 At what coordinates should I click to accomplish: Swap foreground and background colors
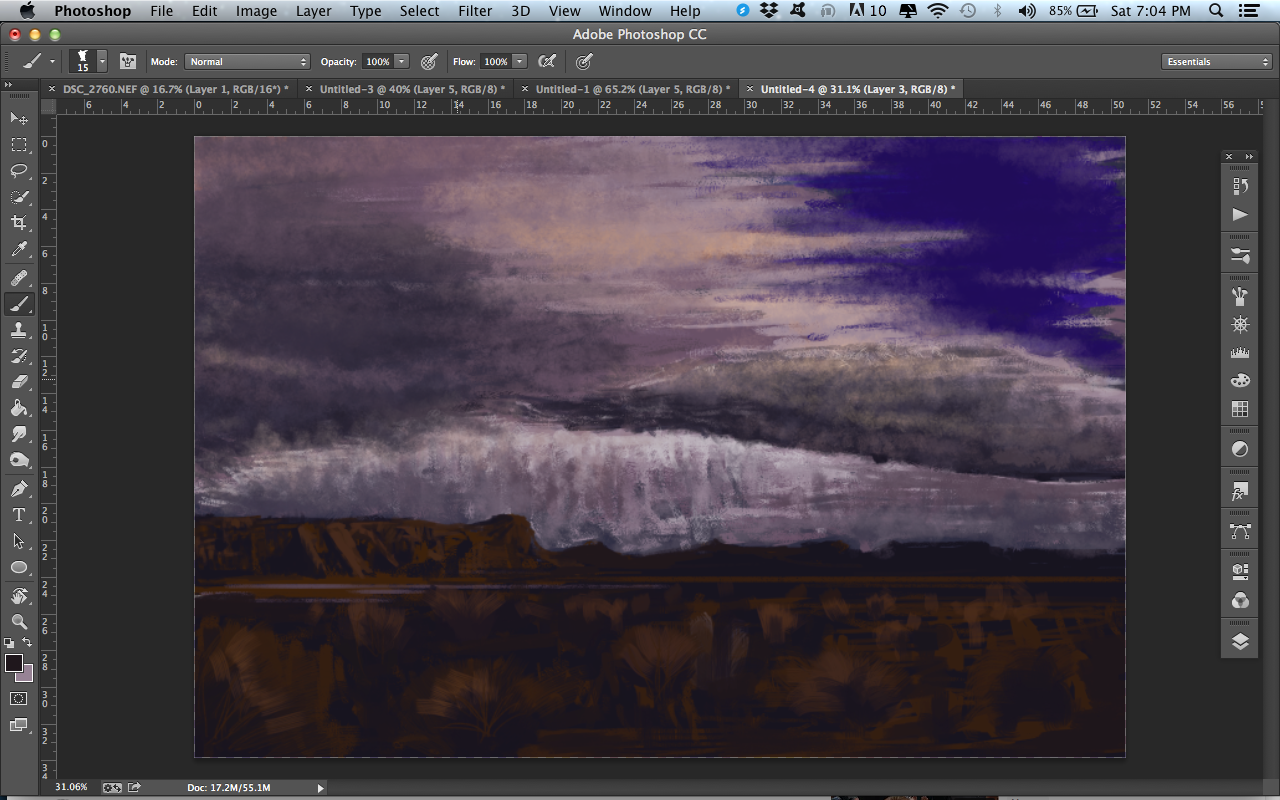[28, 642]
